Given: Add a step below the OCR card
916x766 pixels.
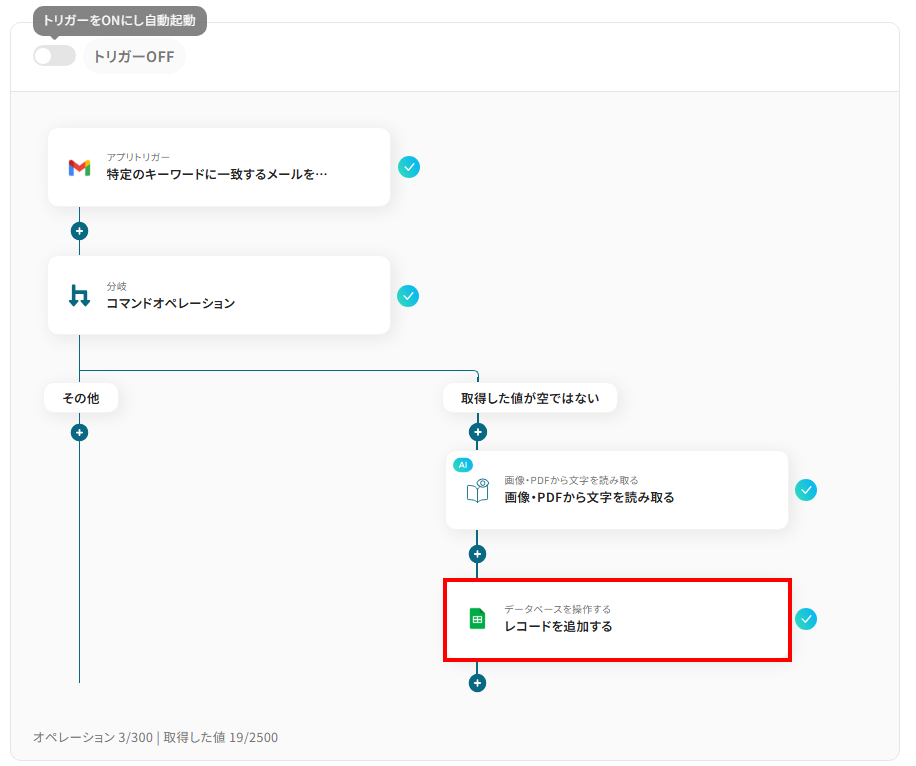Looking at the screenshot, I should point(477,554).
